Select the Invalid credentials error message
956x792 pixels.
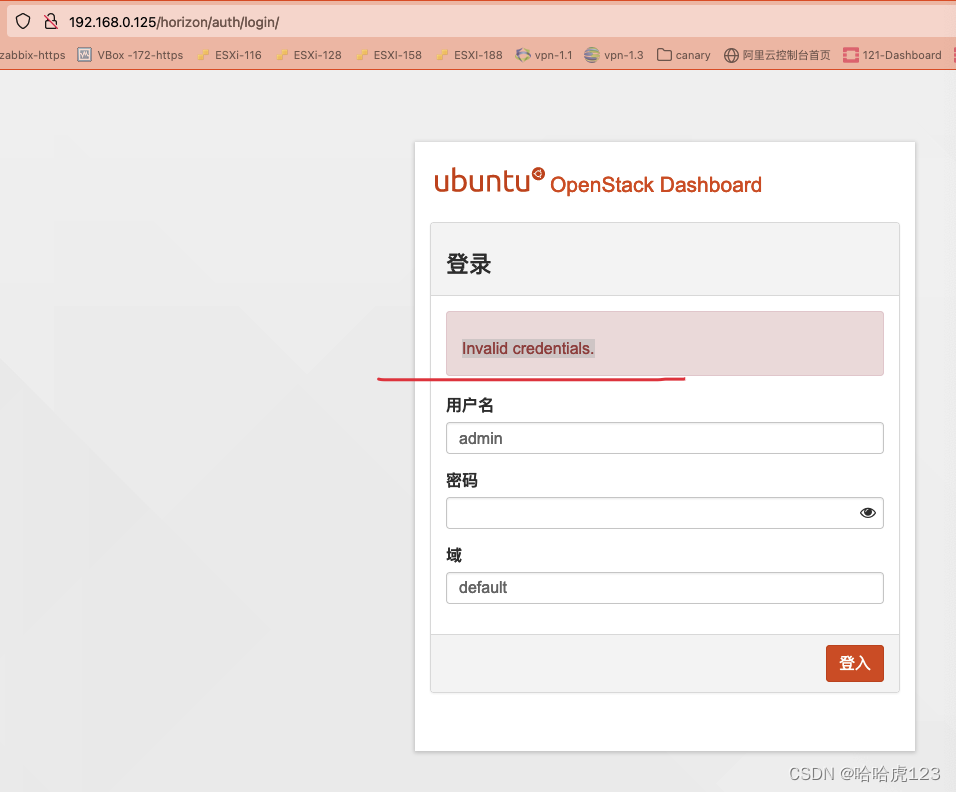tap(527, 348)
